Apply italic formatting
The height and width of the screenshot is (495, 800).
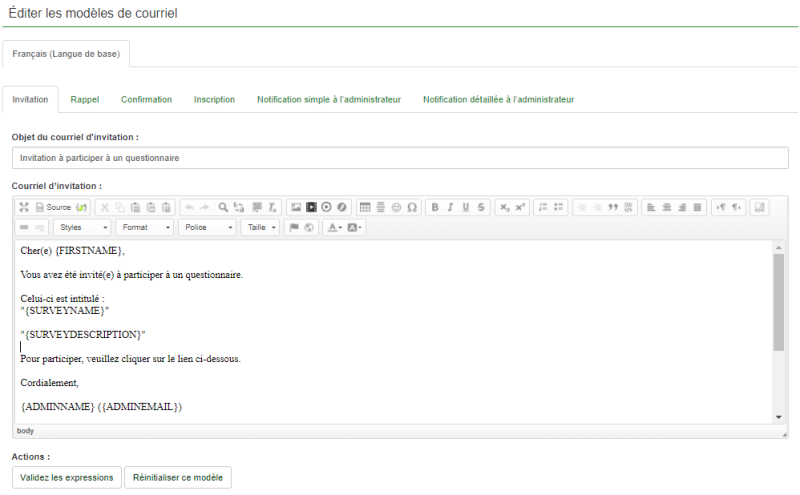[x=450, y=207]
